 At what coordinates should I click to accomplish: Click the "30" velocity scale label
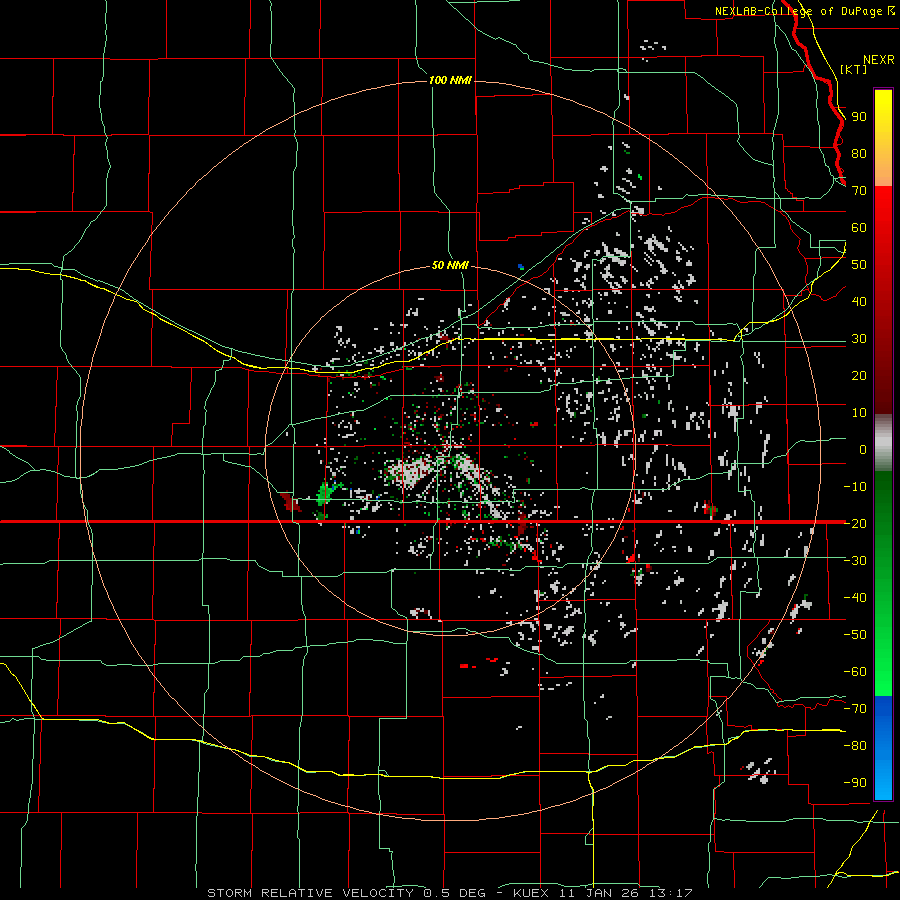[x=859, y=339]
